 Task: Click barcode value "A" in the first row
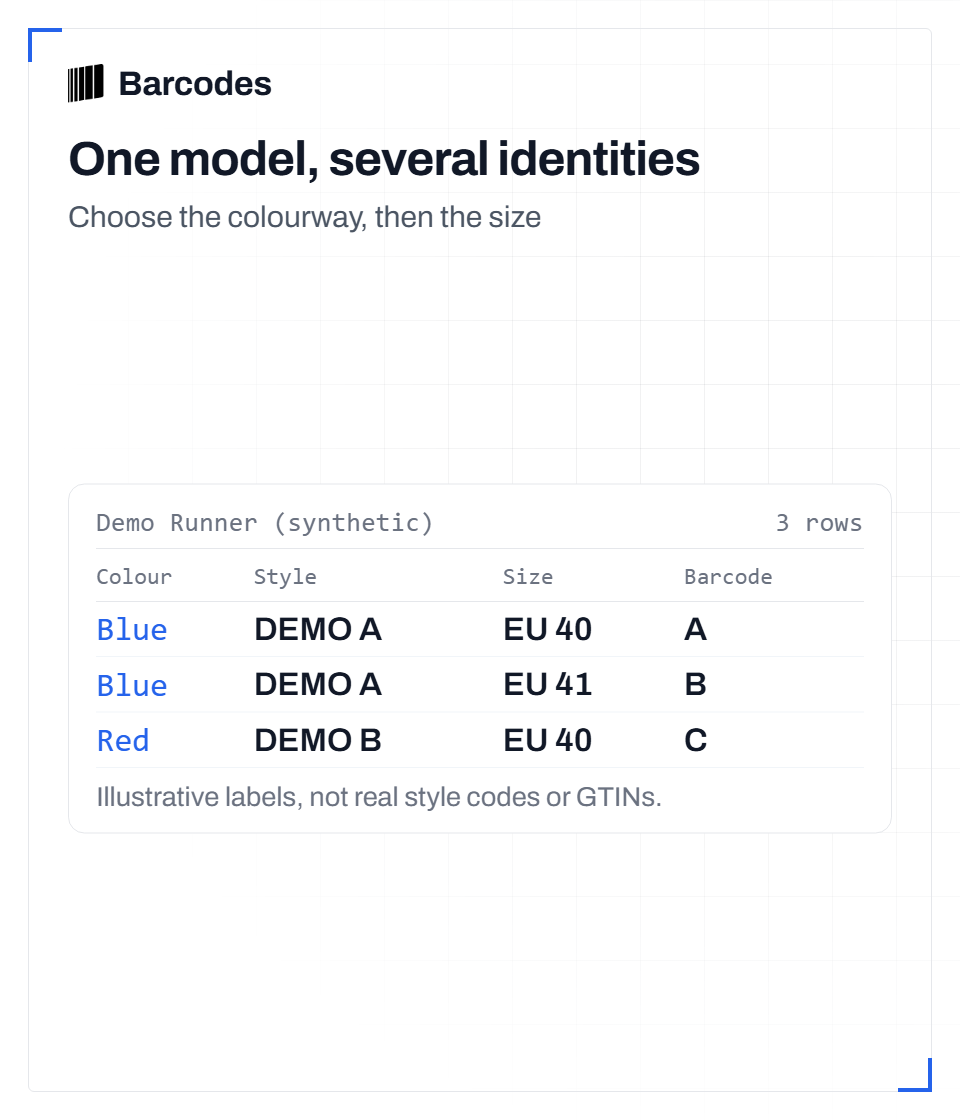696,629
